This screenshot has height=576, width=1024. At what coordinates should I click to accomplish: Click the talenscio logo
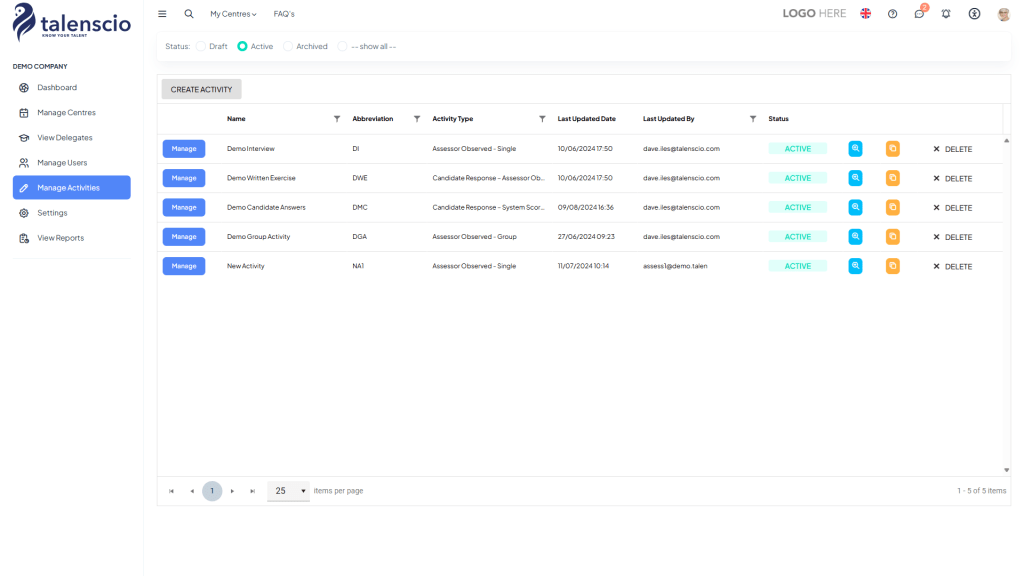(72, 22)
